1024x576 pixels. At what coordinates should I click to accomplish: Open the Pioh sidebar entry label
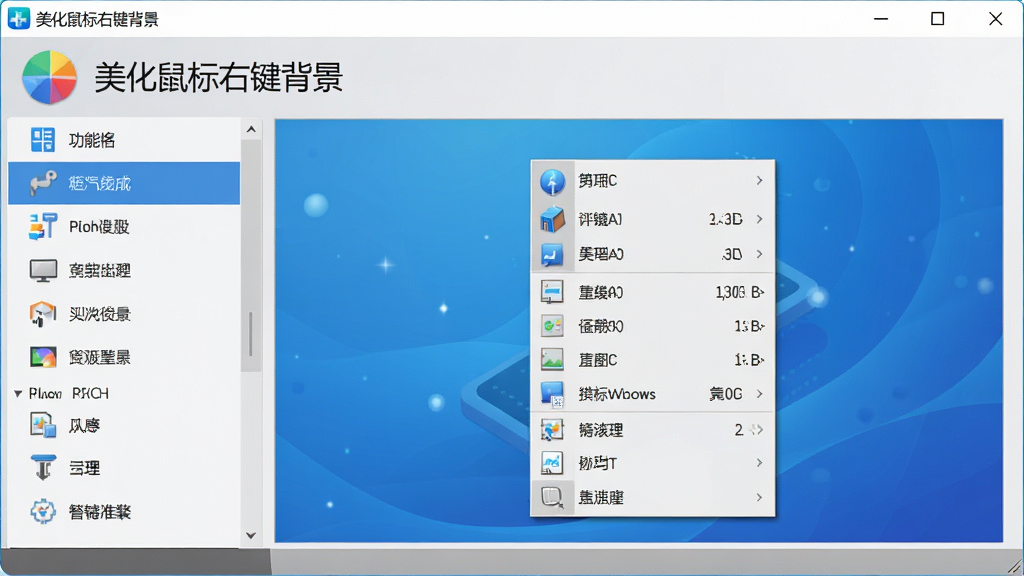coord(99,227)
